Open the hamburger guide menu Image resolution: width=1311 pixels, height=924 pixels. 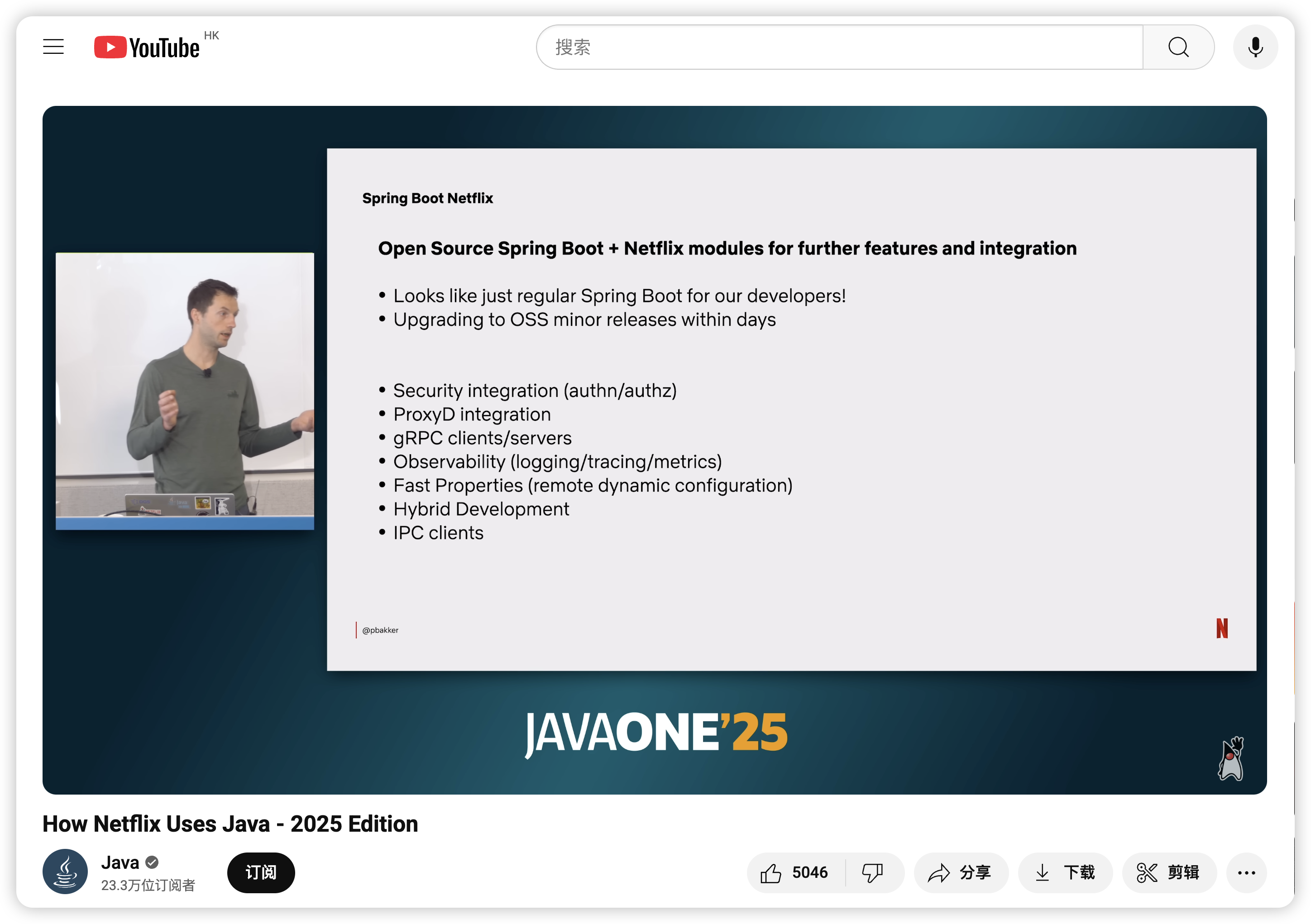(53, 47)
